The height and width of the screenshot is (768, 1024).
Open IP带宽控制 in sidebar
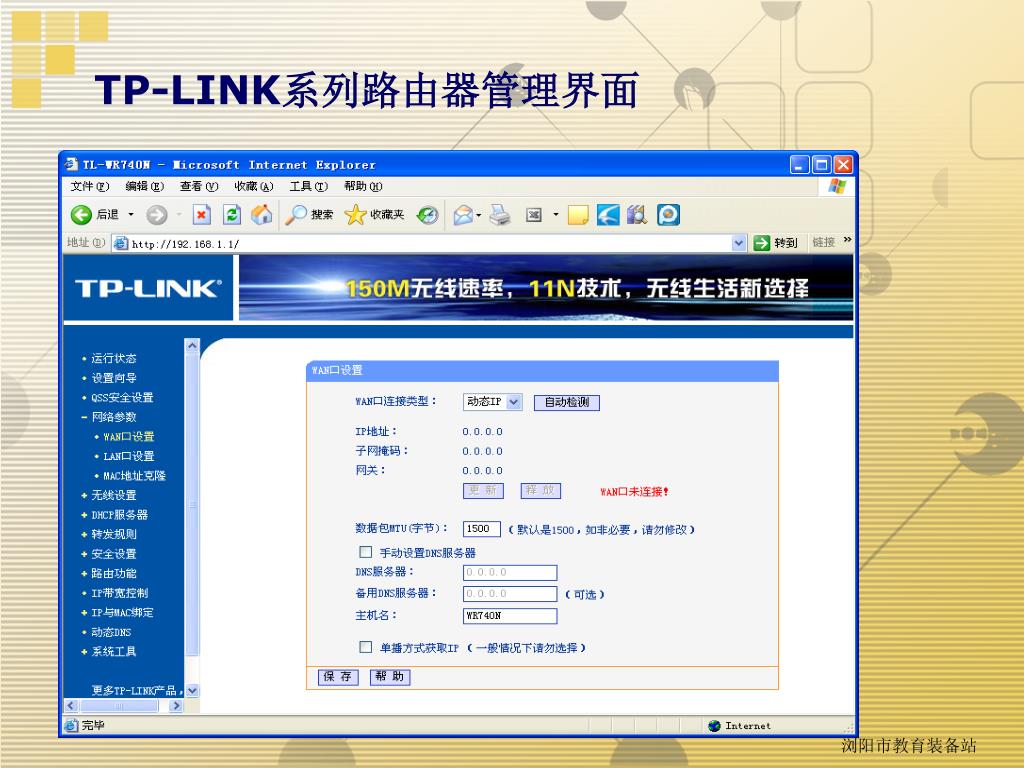point(120,594)
